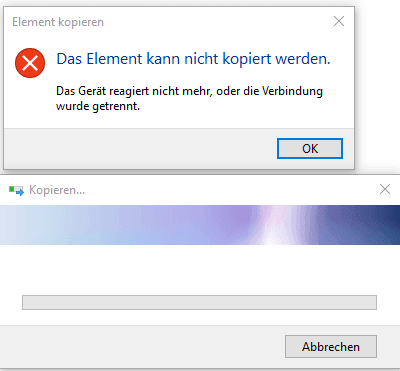Click the blue heading Das Element kann nicht kopiert werden
This screenshot has height=371, width=400.
tap(193, 59)
